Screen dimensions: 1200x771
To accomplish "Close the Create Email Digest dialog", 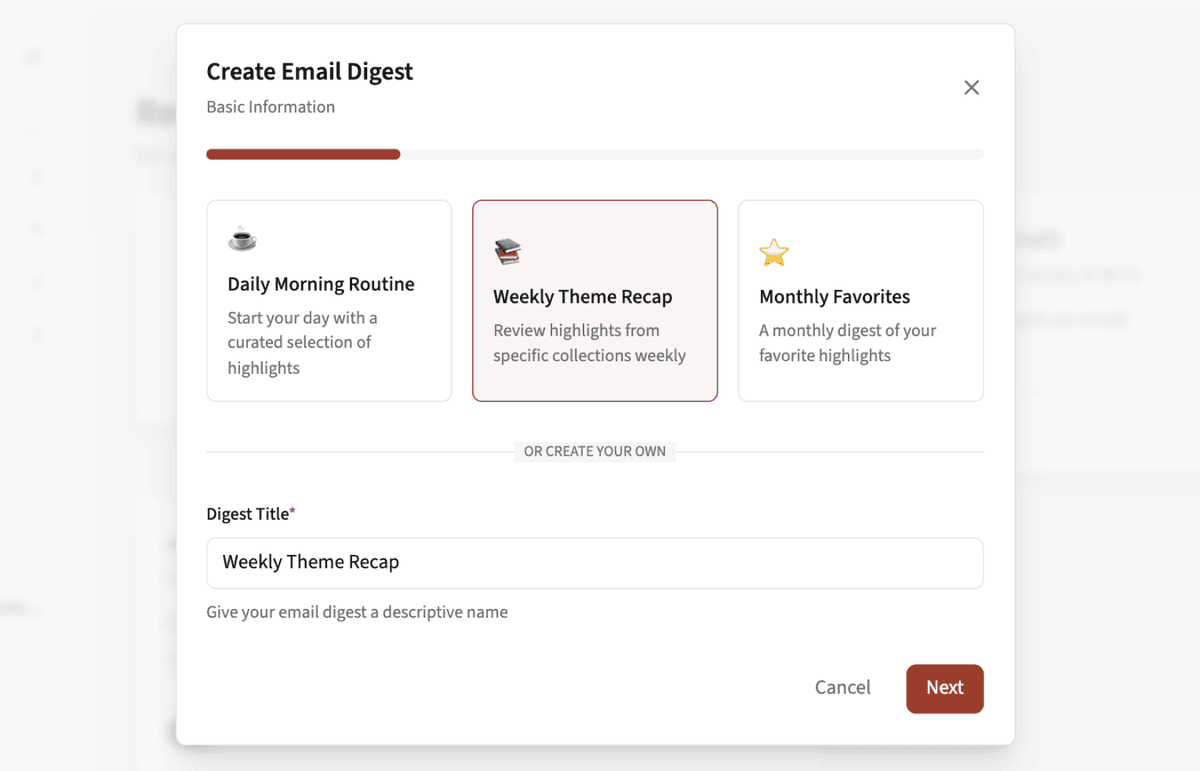I will click(x=971, y=88).
